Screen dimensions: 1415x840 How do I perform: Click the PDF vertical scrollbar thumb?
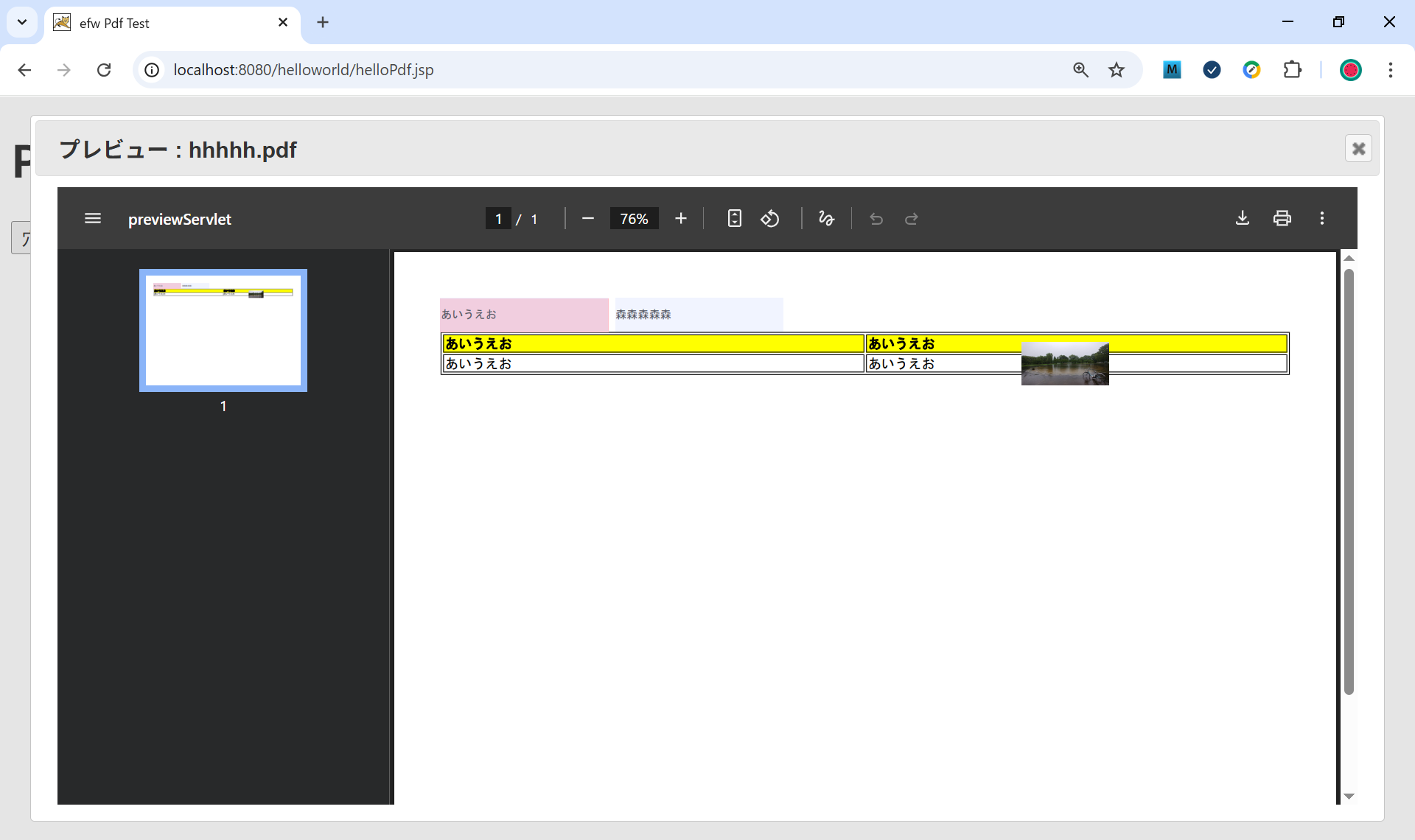tap(1349, 479)
